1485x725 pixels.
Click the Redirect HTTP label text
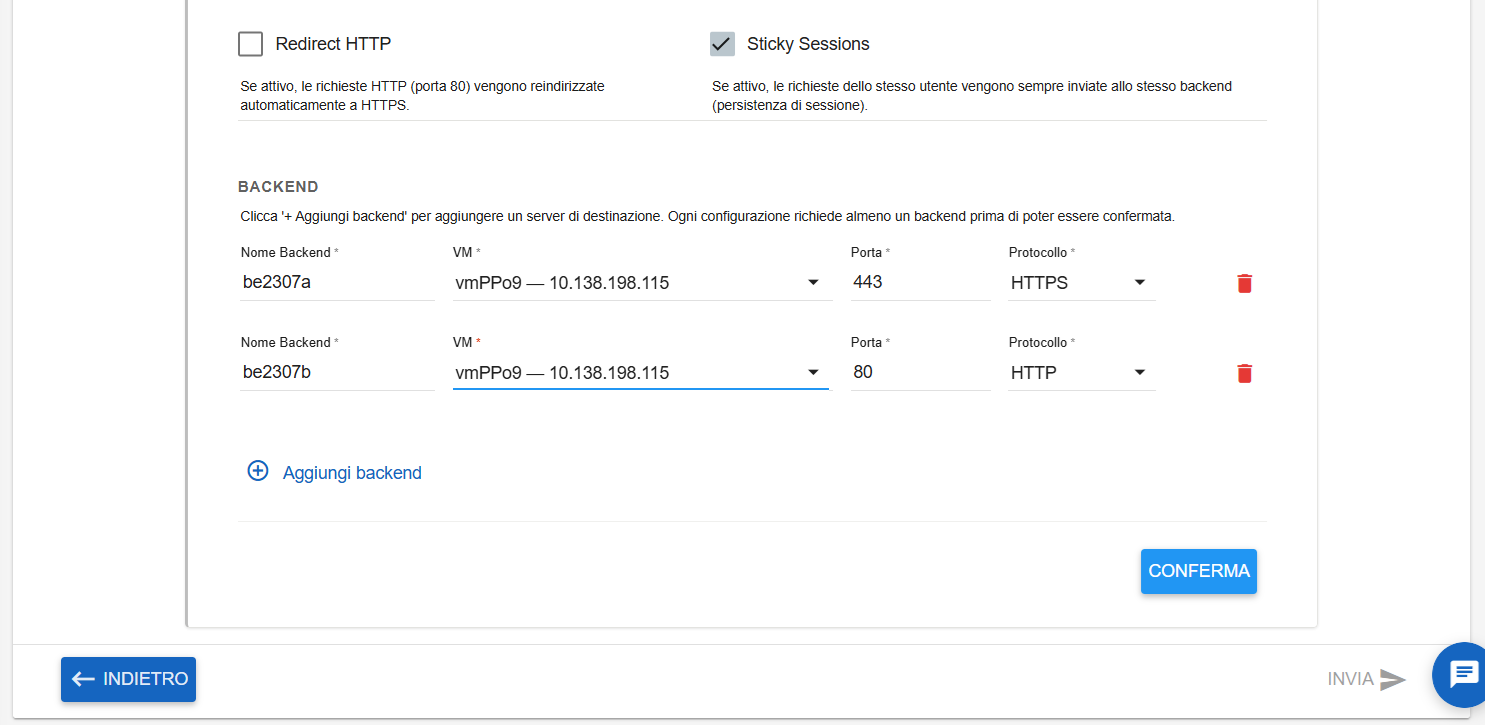pos(333,44)
